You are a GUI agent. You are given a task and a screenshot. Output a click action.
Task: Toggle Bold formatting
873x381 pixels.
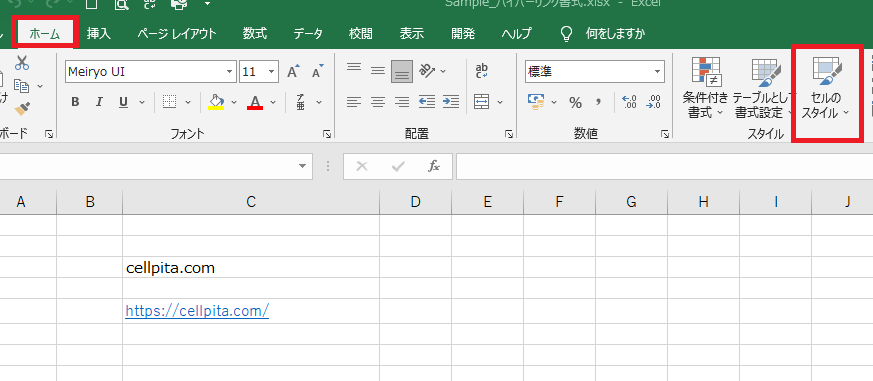[75, 102]
